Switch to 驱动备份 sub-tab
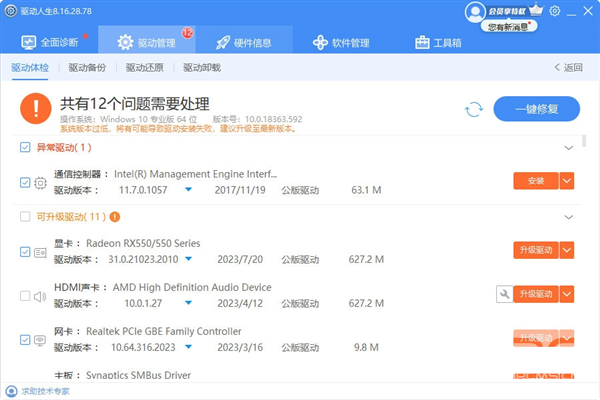The image size is (600, 400). click(87, 68)
